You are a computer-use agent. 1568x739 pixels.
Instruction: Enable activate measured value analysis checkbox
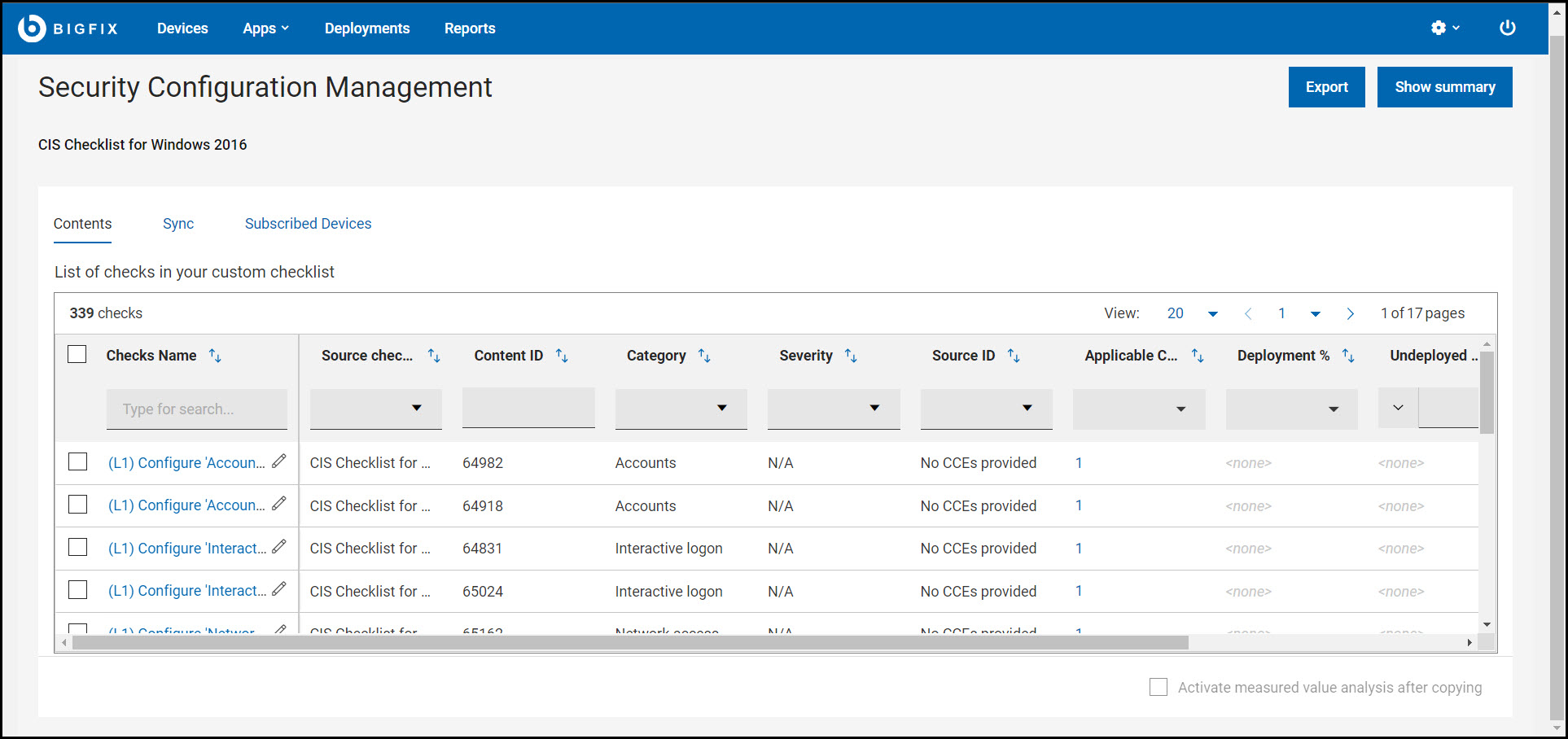click(1158, 687)
